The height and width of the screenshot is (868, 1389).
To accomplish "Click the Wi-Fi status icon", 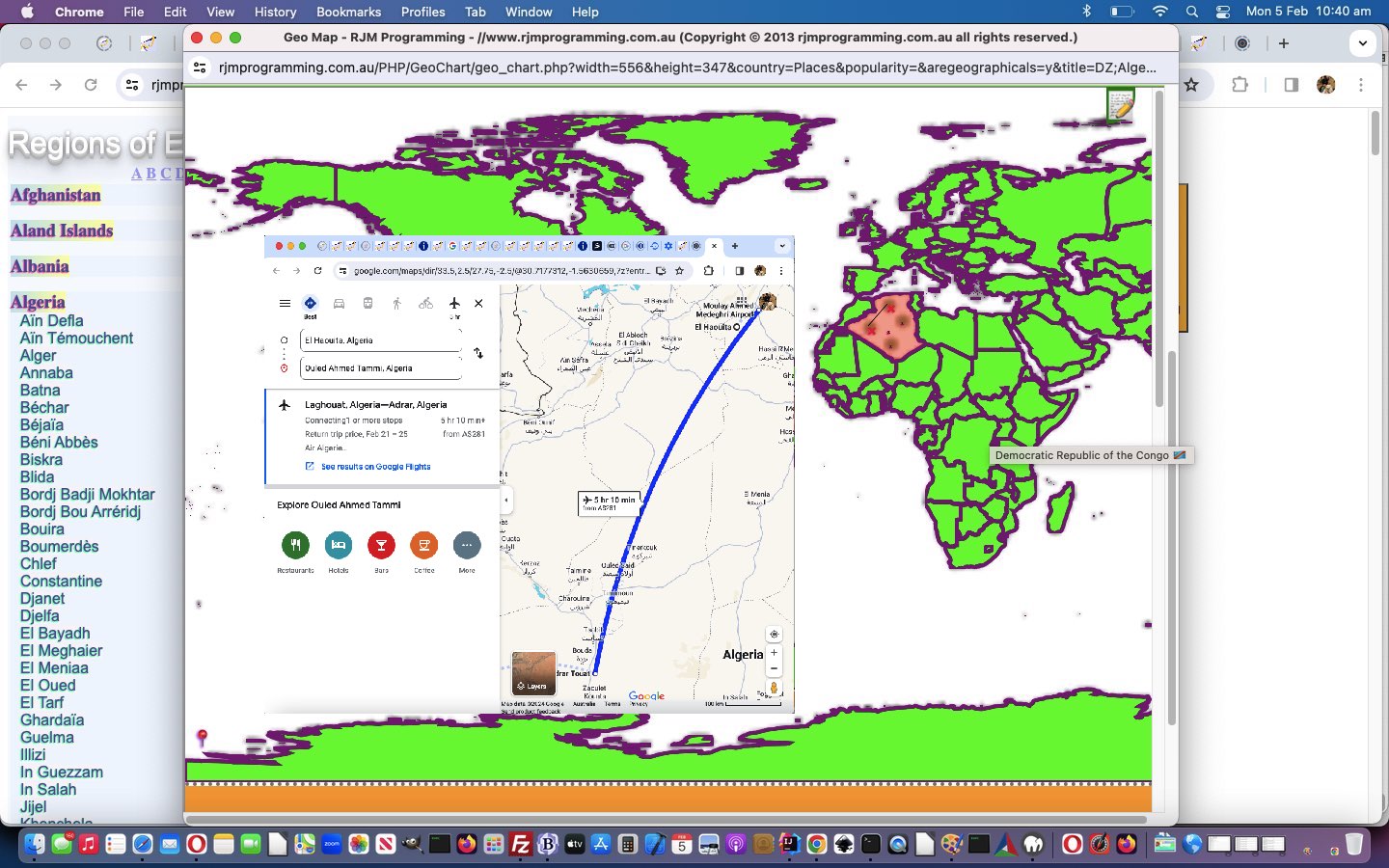I will (x=1160, y=12).
